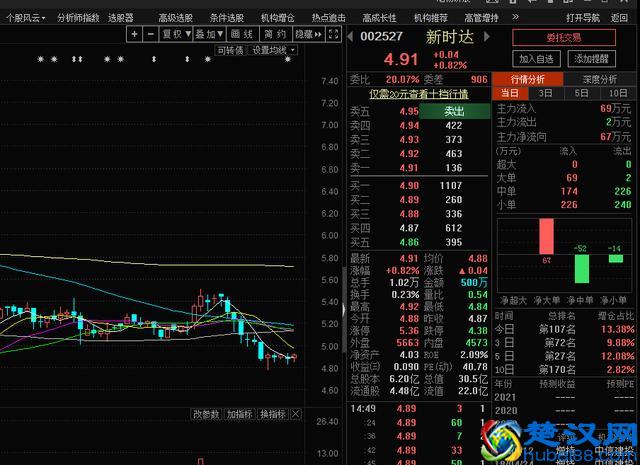The width and height of the screenshot is (640, 465).
Task: Open 高成长性 menu item
Action: [x=380, y=18]
